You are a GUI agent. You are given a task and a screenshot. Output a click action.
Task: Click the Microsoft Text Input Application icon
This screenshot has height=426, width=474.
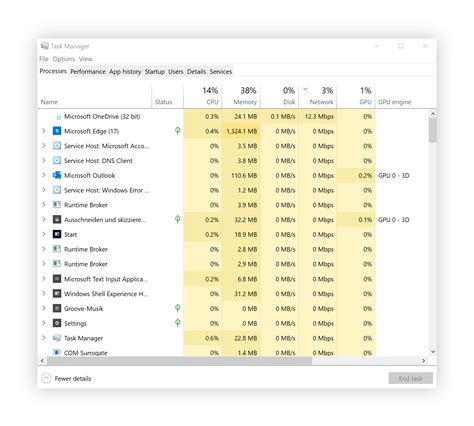coord(57,279)
